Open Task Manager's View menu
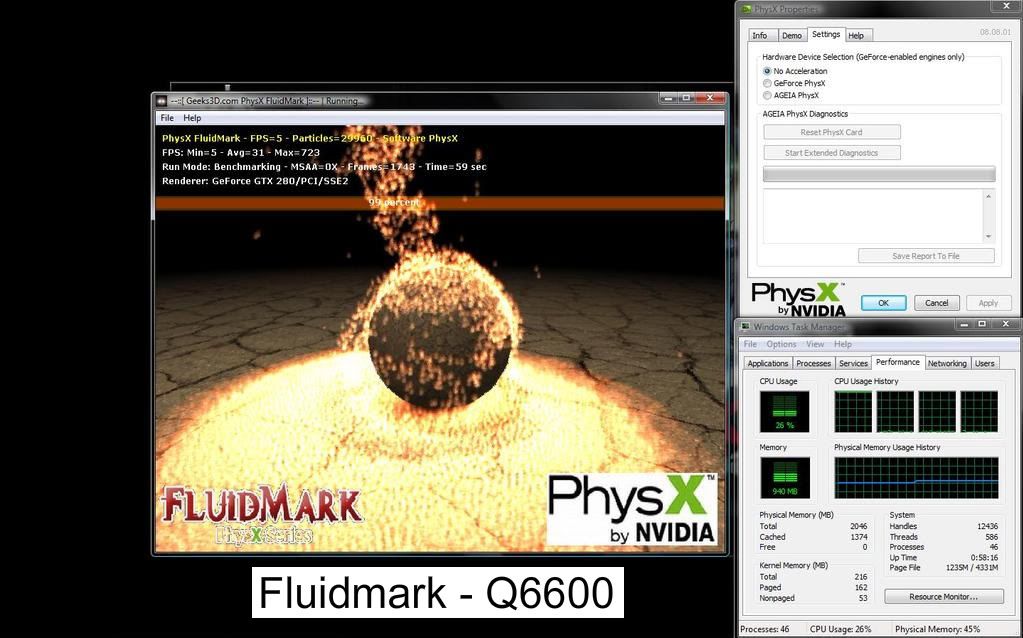 (x=815, y=344)
